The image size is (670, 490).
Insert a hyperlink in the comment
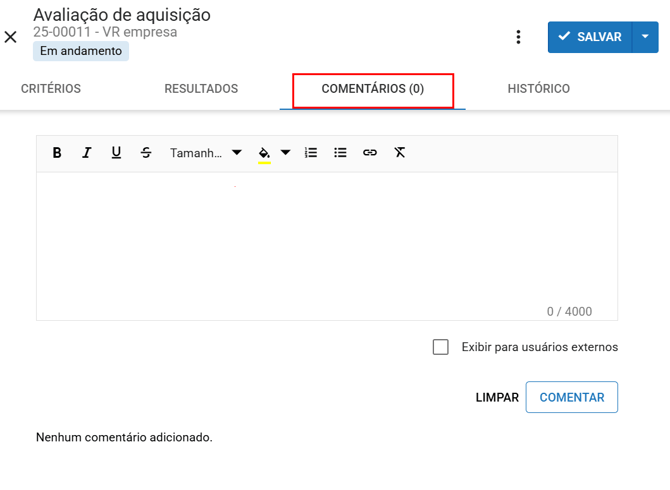click(370, 153)
